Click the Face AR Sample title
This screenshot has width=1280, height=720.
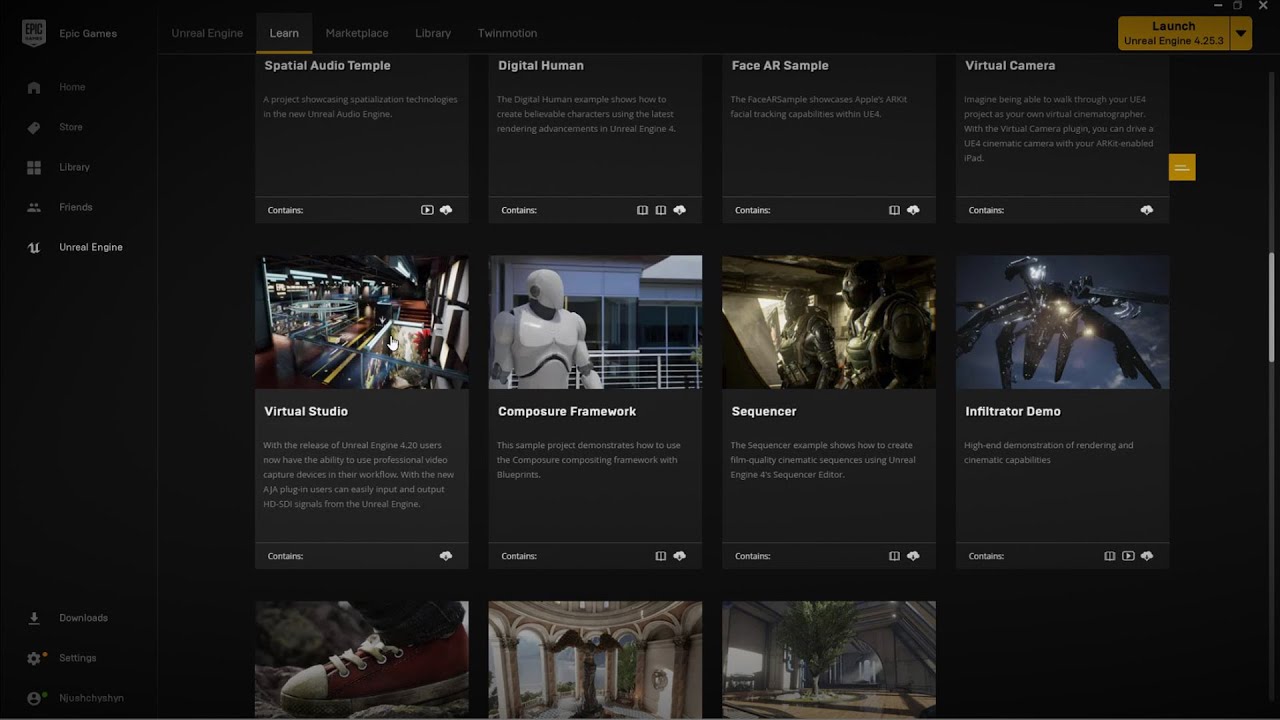[780, 65]
